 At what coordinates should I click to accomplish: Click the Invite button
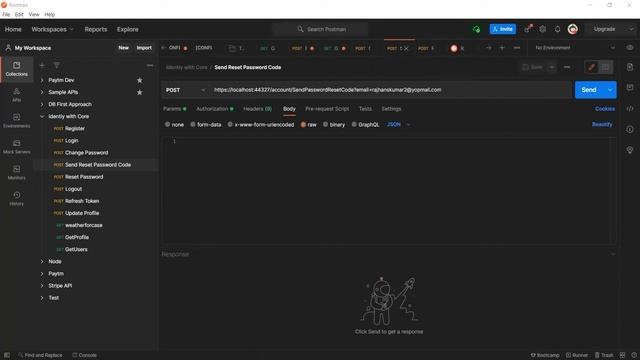[502, 29]
